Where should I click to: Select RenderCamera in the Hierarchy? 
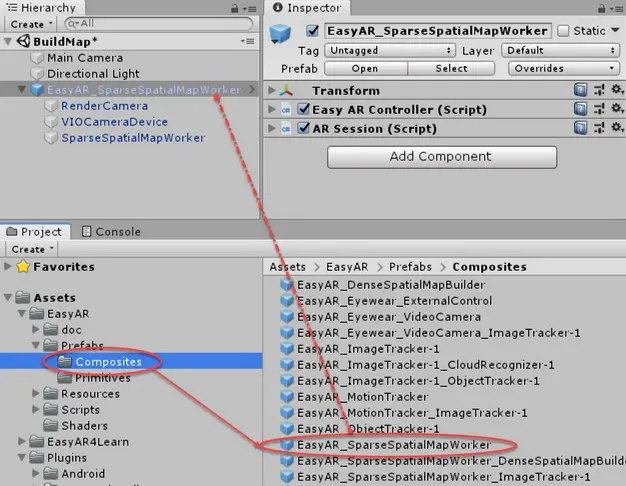(x=104, y=106)
